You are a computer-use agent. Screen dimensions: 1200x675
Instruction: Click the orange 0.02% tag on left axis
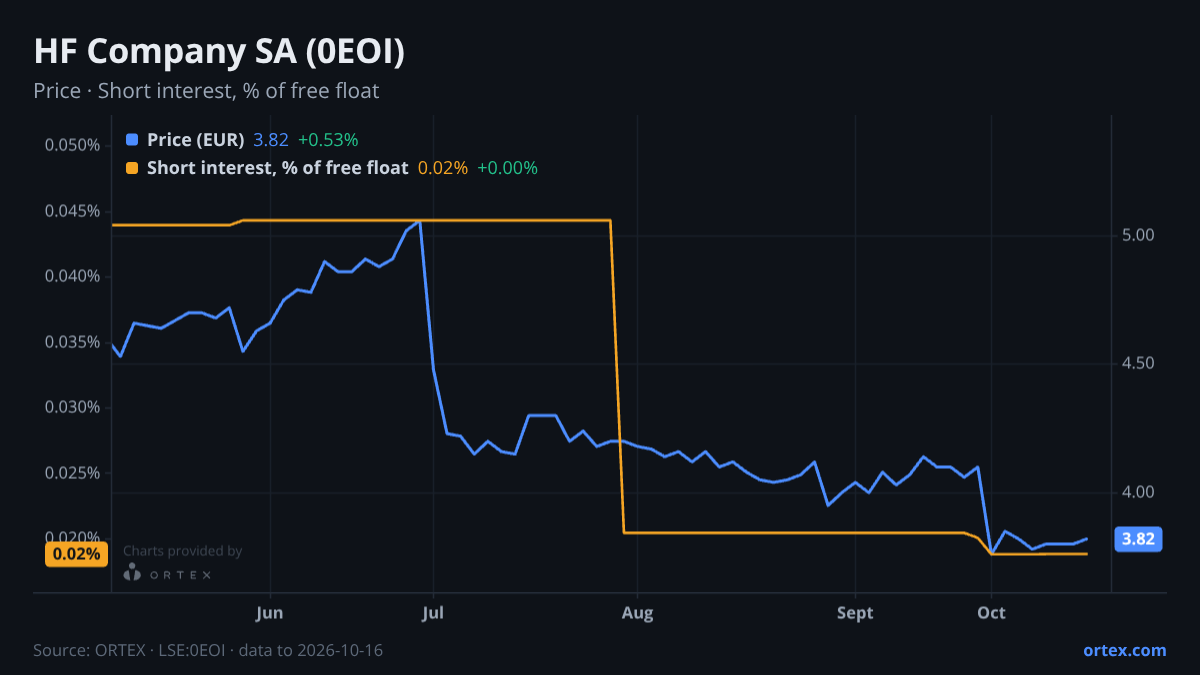click(x=76, y=553)
